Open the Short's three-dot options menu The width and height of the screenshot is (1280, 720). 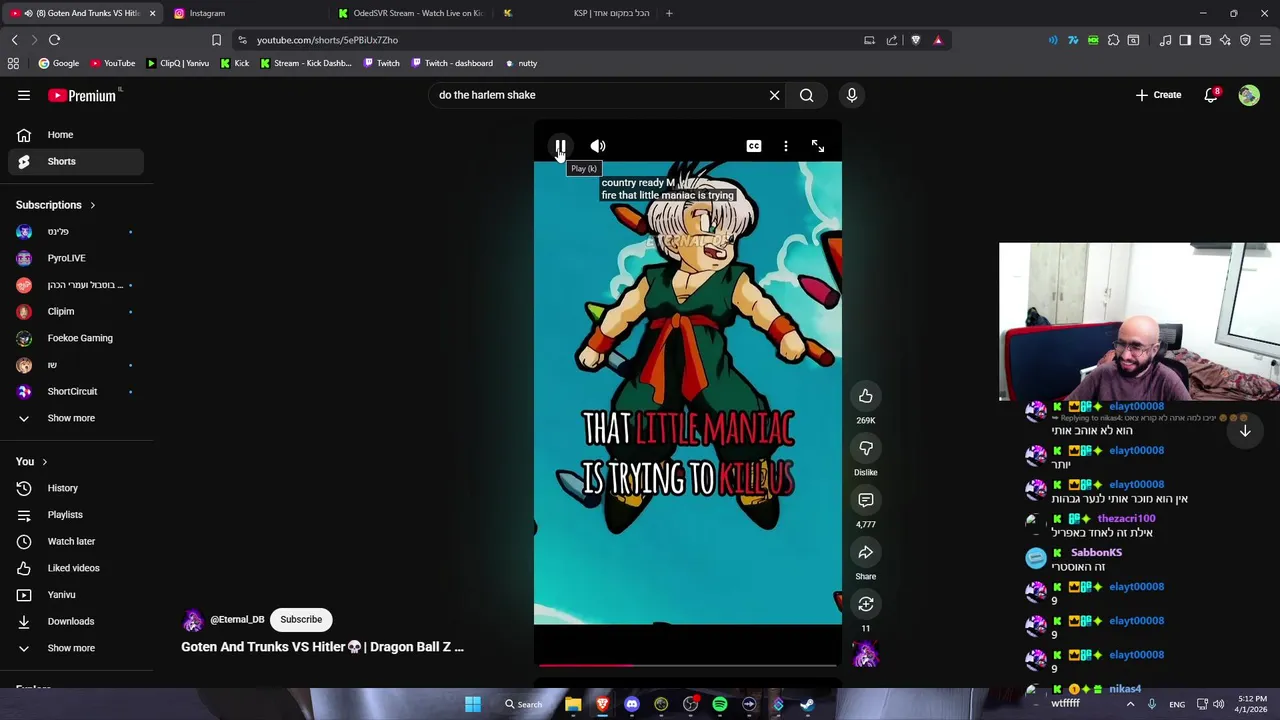[786, 146]
